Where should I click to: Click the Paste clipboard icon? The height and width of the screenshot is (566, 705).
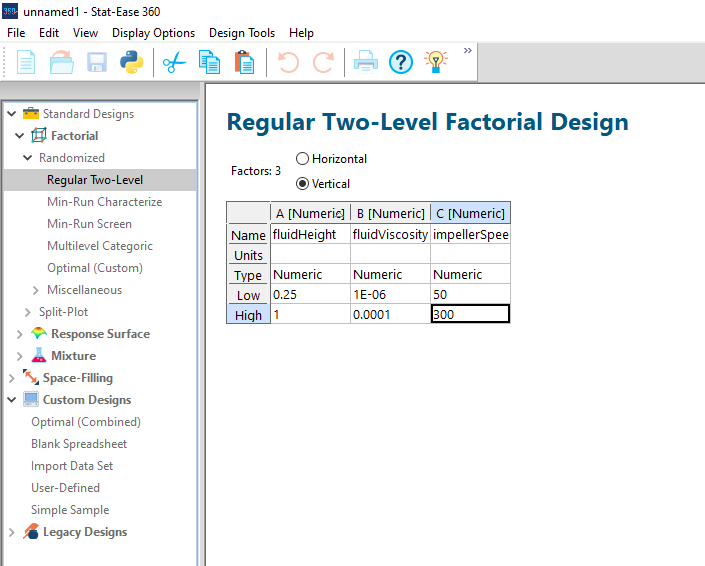[245, 62]
